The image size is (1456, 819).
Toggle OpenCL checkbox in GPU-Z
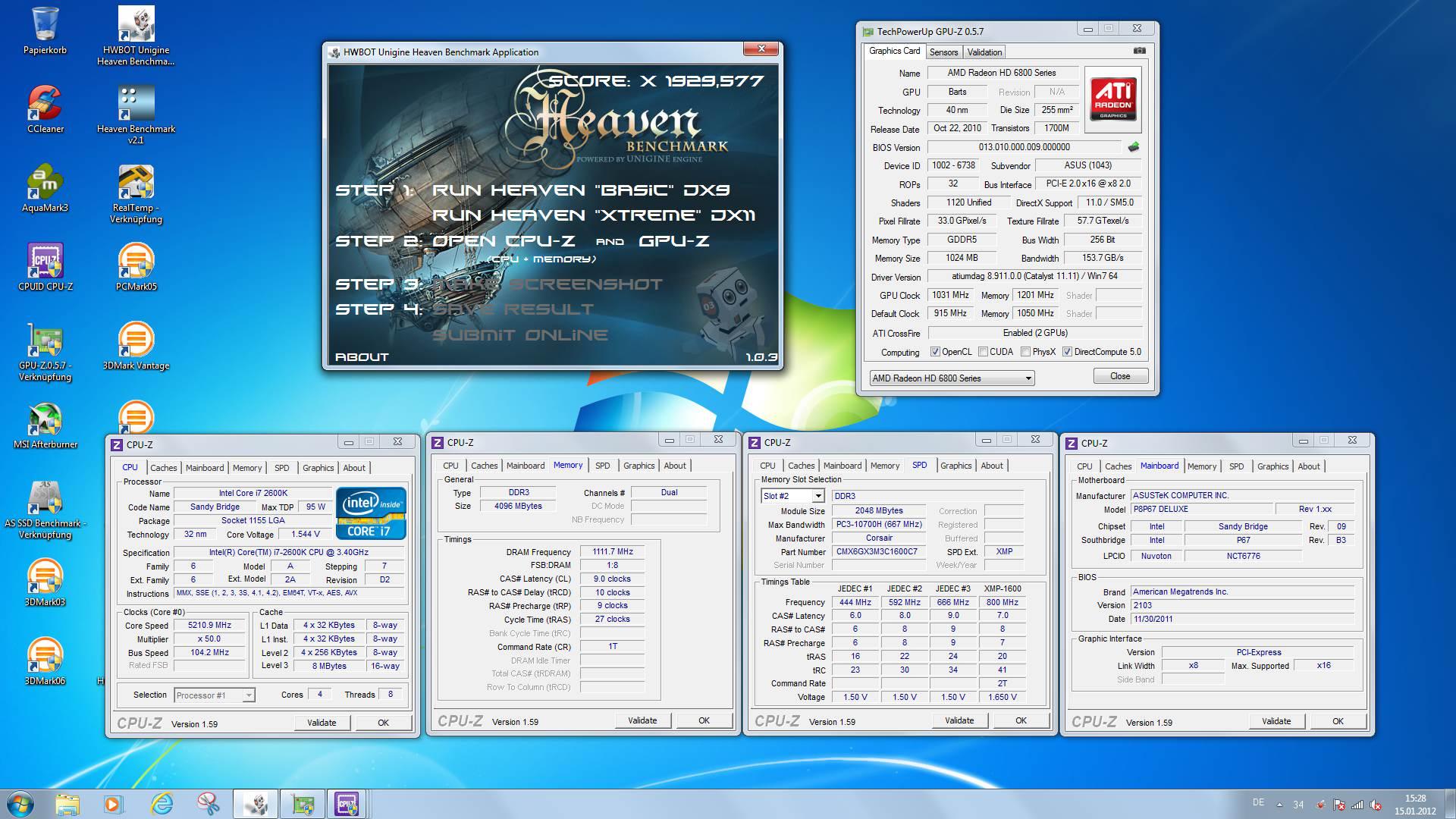coord(935,352)
